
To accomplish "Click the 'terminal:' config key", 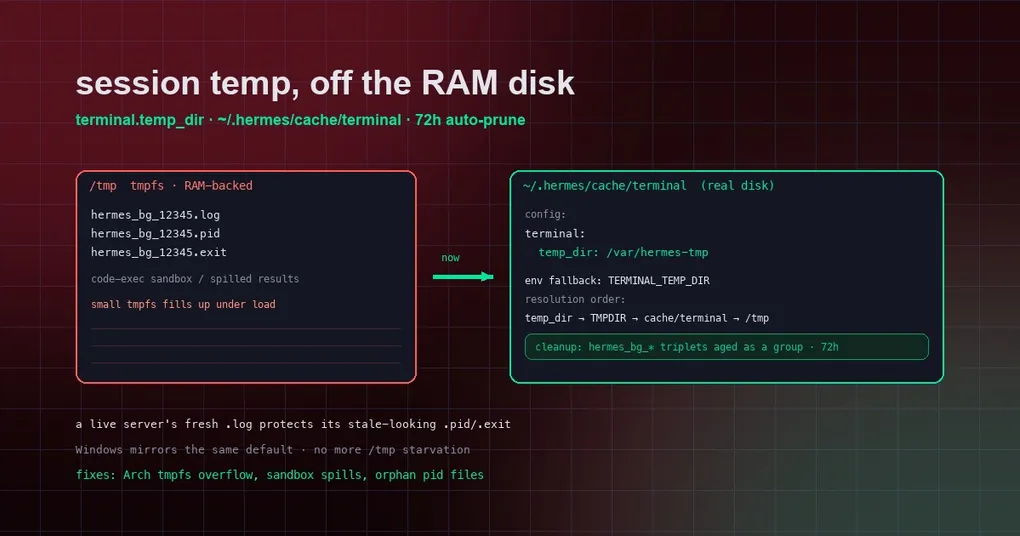I will click(x=555, y=234).
